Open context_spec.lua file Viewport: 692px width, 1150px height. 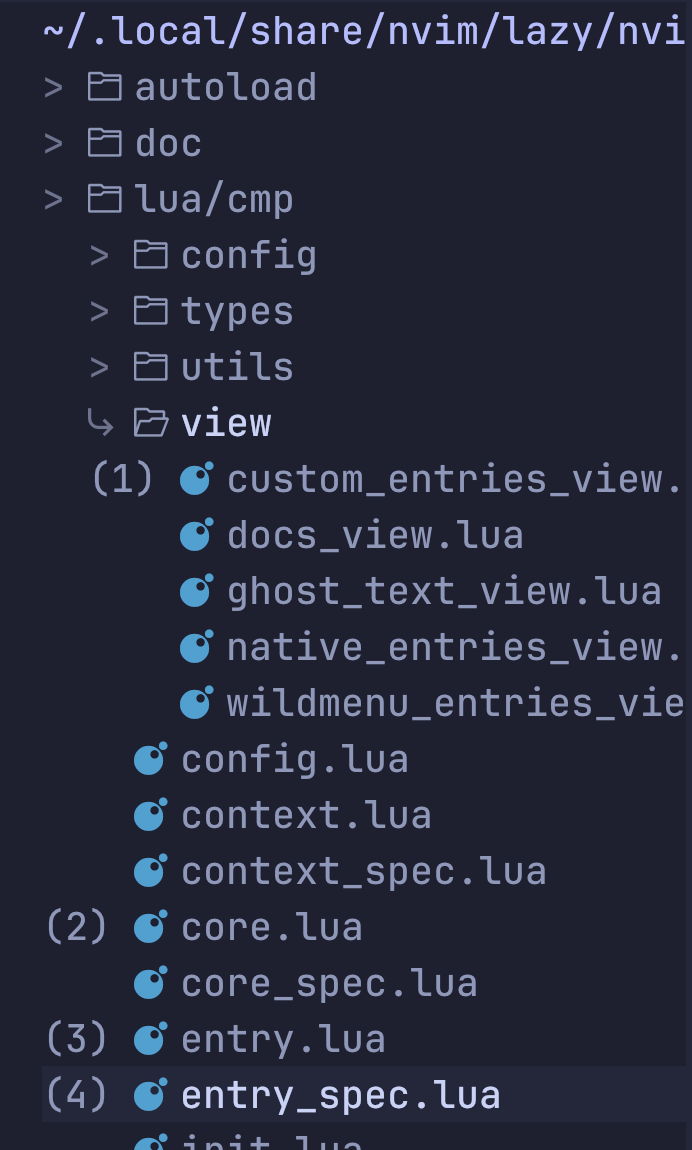coord(364,871)
